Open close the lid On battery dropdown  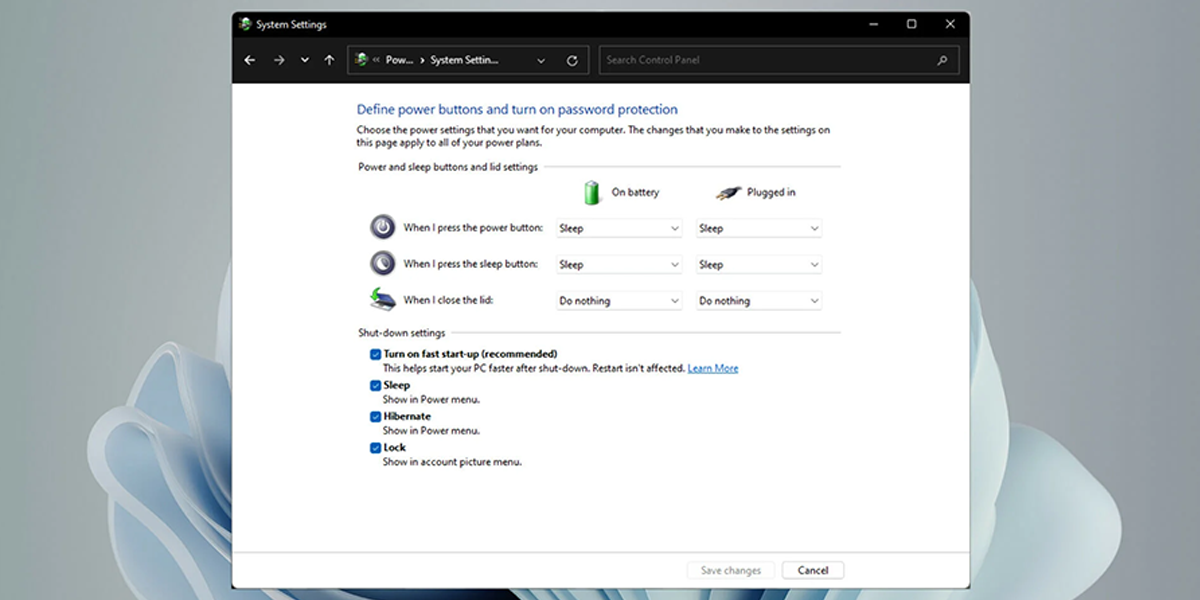coord(619,301)
